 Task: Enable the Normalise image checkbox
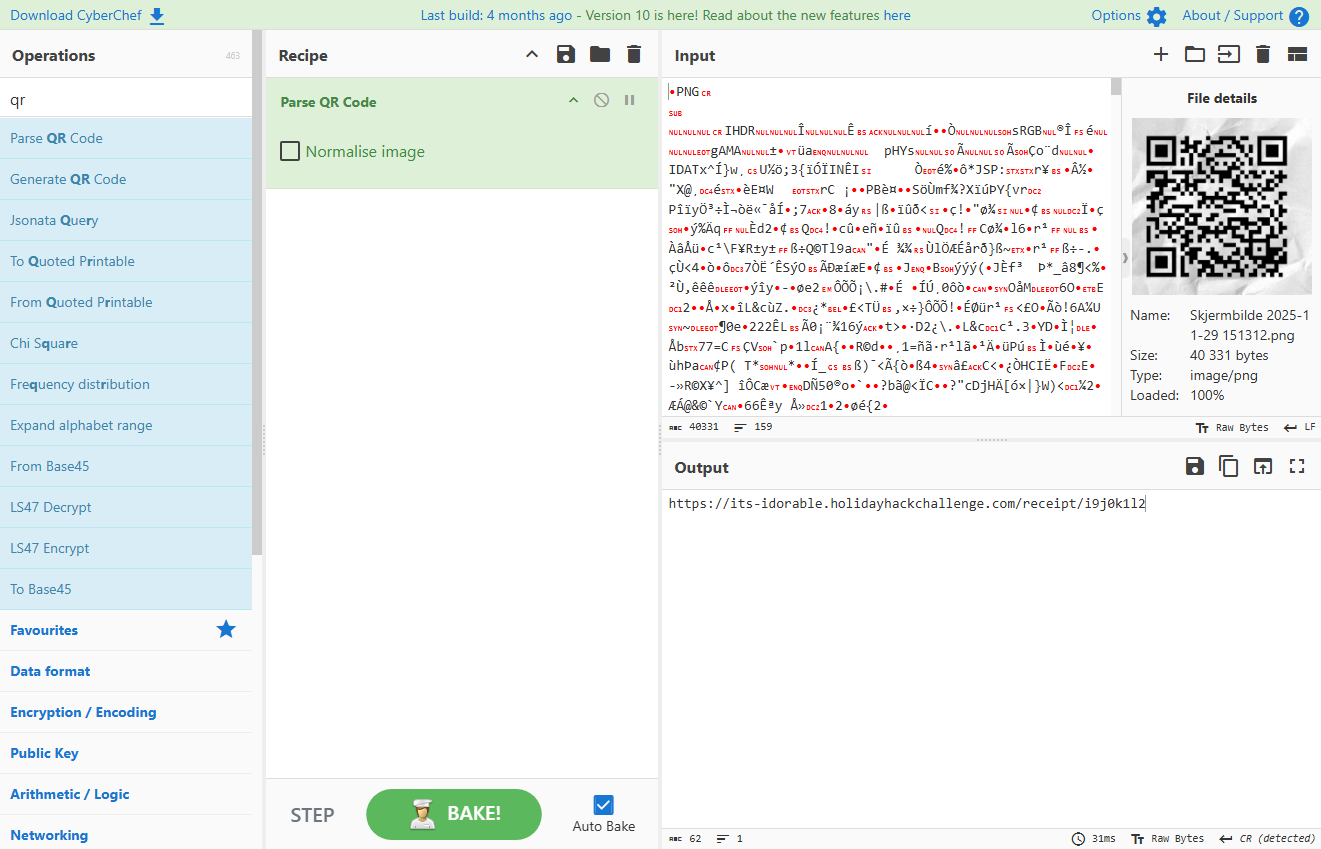click(290, 151)
